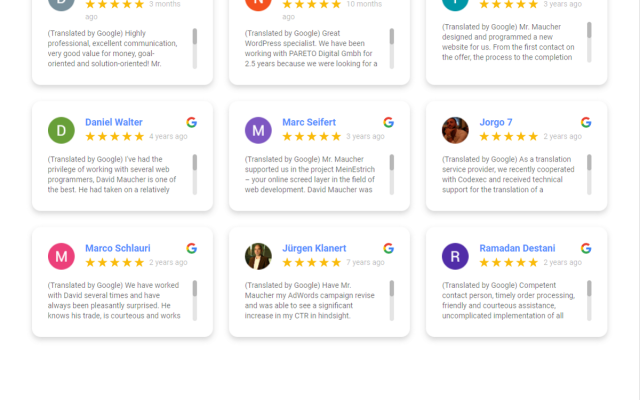Visit the Marco Schlauri reviewer profile link
The image size is (640, 400).
(118, 248)
